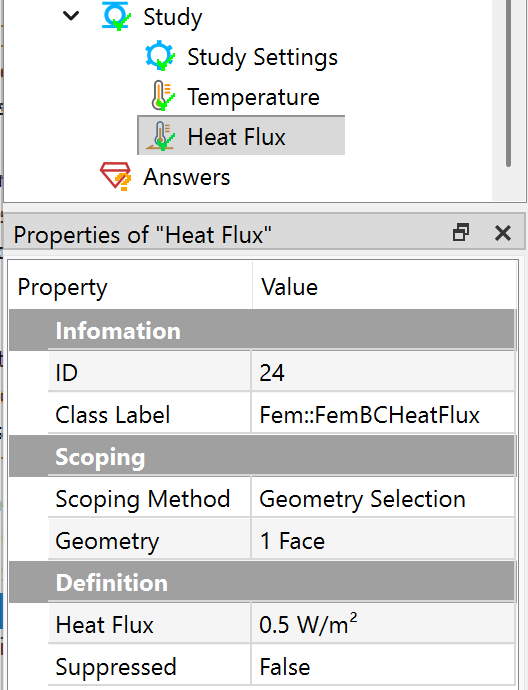Click the Geometry value 1 Face
The image size is (528, 690).
coord(383,540)
